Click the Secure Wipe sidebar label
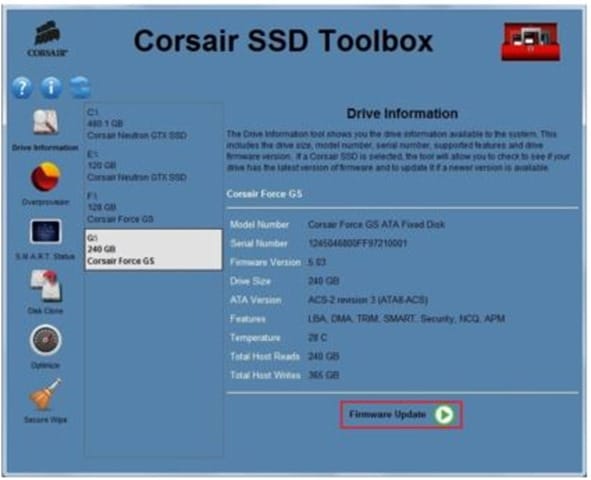 coord(45,420)
